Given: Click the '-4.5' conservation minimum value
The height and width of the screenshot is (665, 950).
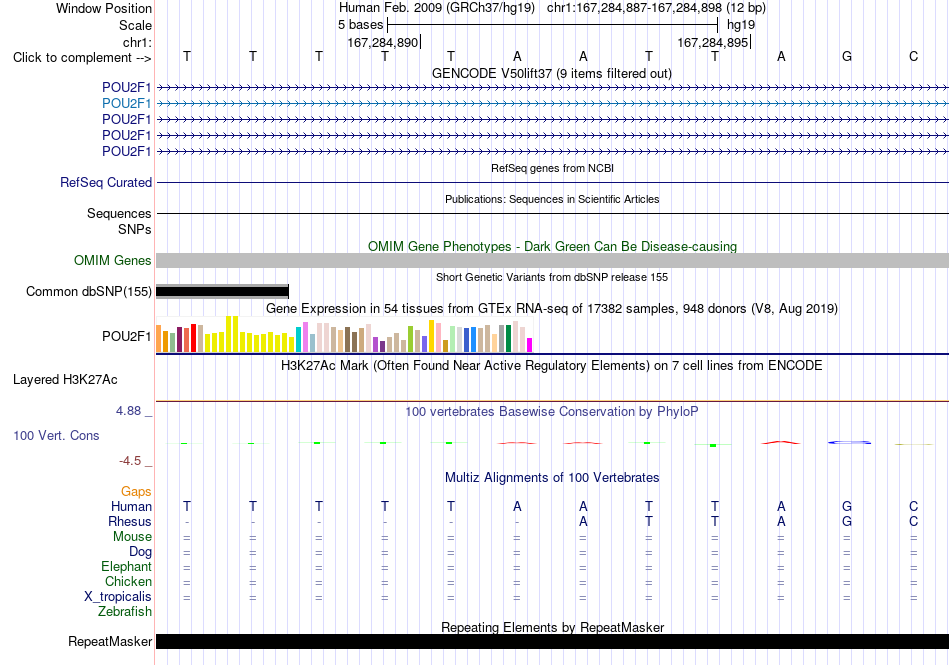Looking at the screenshot, I should pos(130,461).
